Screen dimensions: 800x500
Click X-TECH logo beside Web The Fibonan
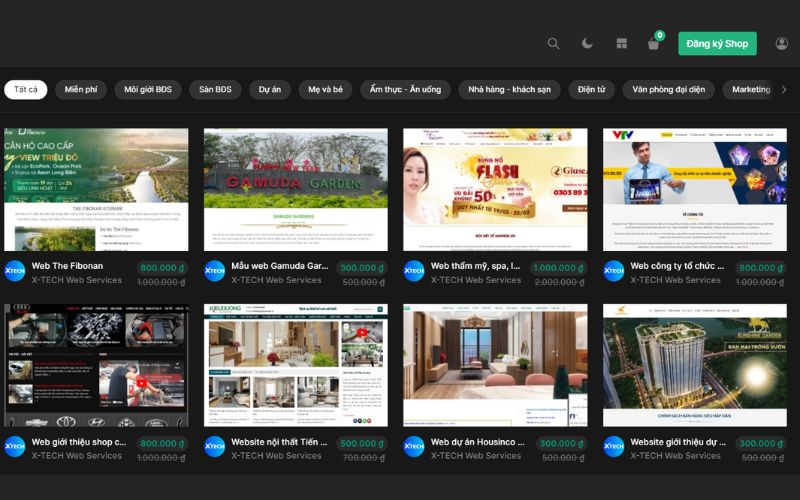click(x=15, y=272)
